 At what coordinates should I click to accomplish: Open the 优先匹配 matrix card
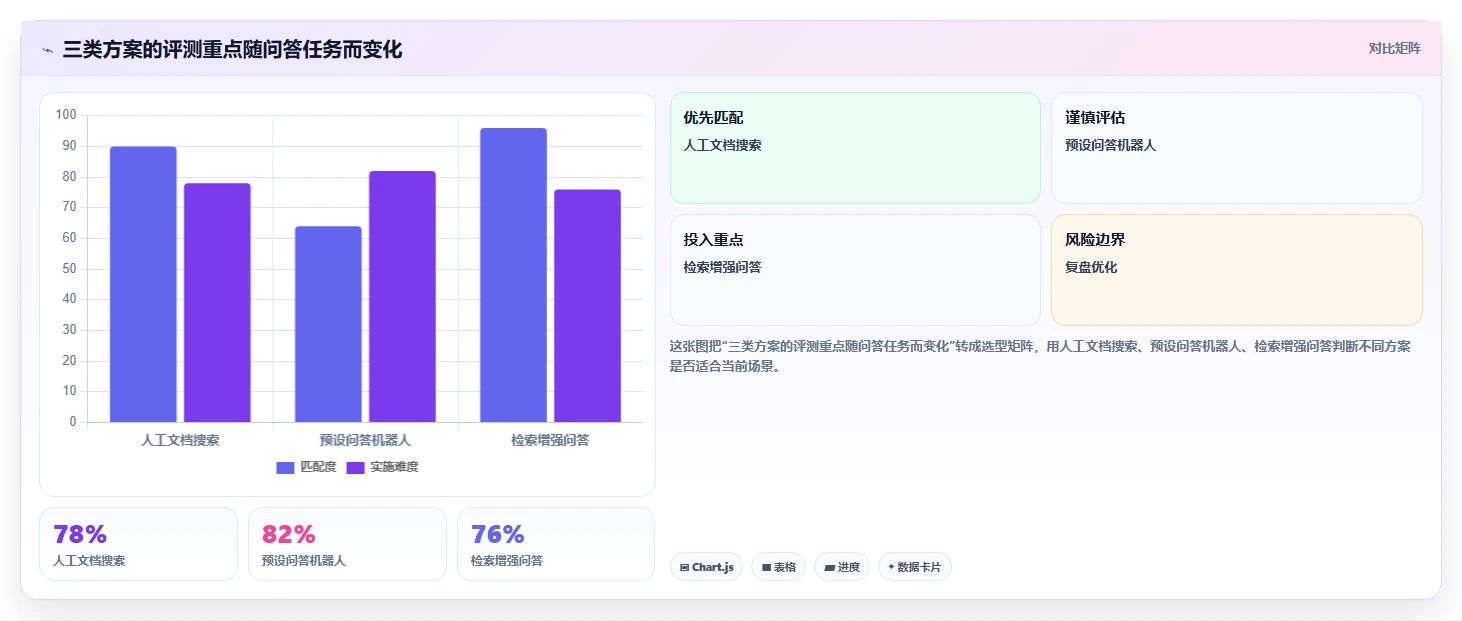point(855,148)
